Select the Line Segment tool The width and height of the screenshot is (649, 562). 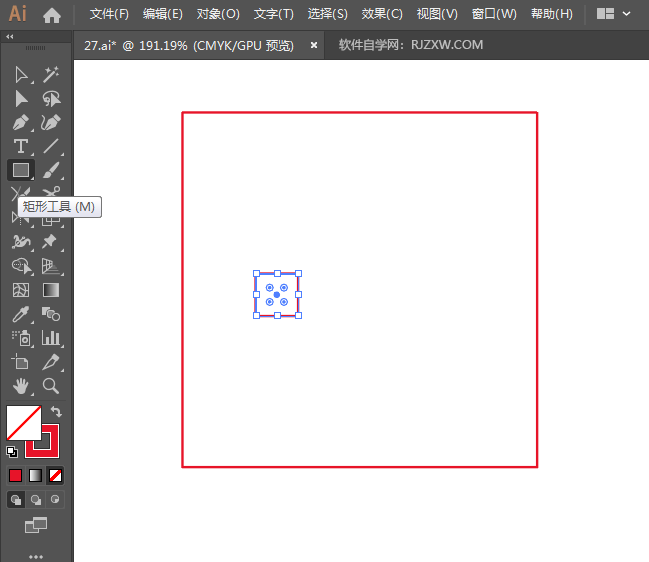(51, 147)
